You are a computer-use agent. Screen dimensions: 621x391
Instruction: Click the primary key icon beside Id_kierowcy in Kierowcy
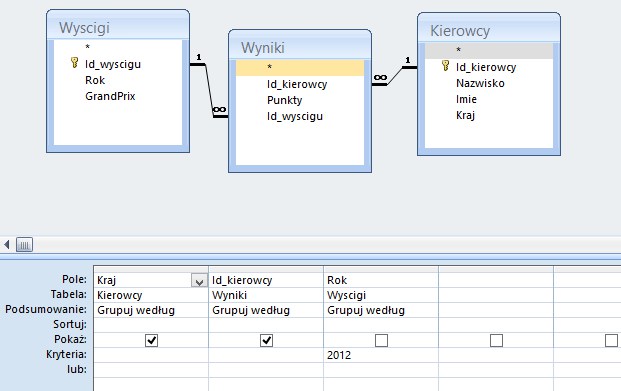[x=446, y=66]
